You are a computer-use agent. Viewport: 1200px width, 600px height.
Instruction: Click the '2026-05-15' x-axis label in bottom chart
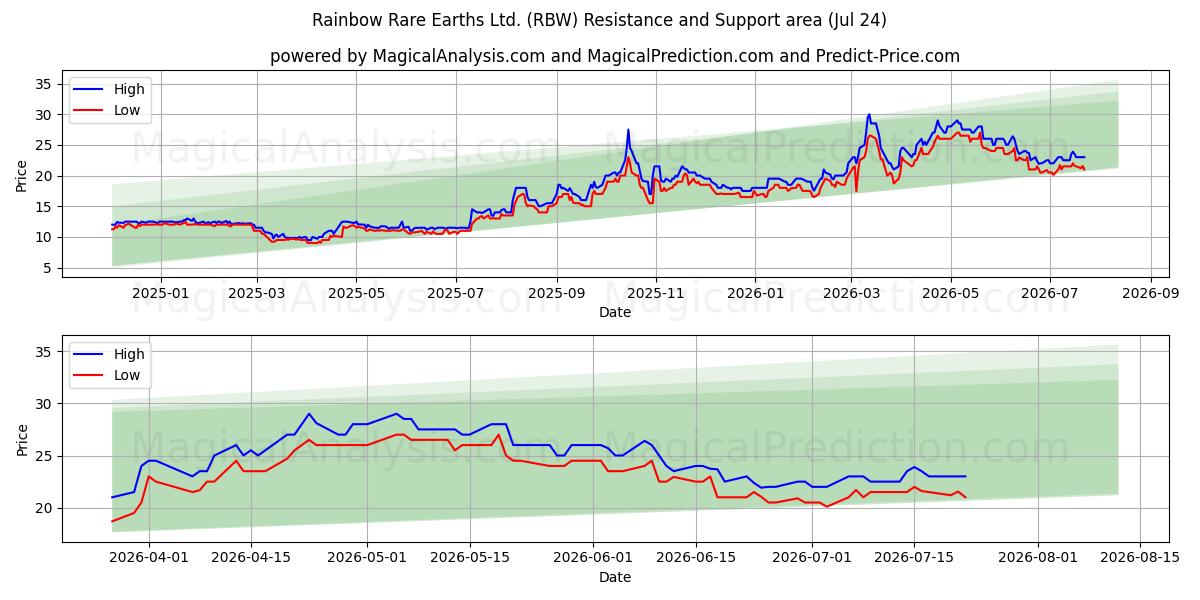click(468, 559)
